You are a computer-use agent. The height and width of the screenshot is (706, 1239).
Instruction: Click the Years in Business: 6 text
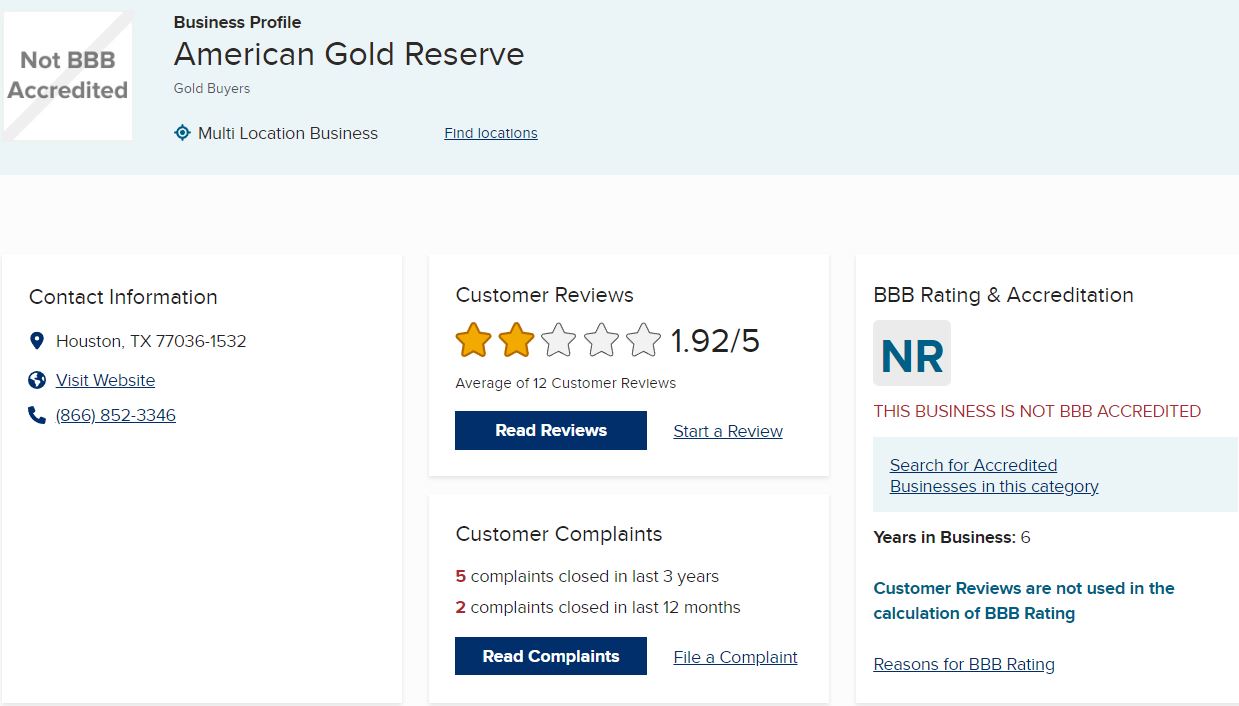pyautogui.click(x=952, y=537)
